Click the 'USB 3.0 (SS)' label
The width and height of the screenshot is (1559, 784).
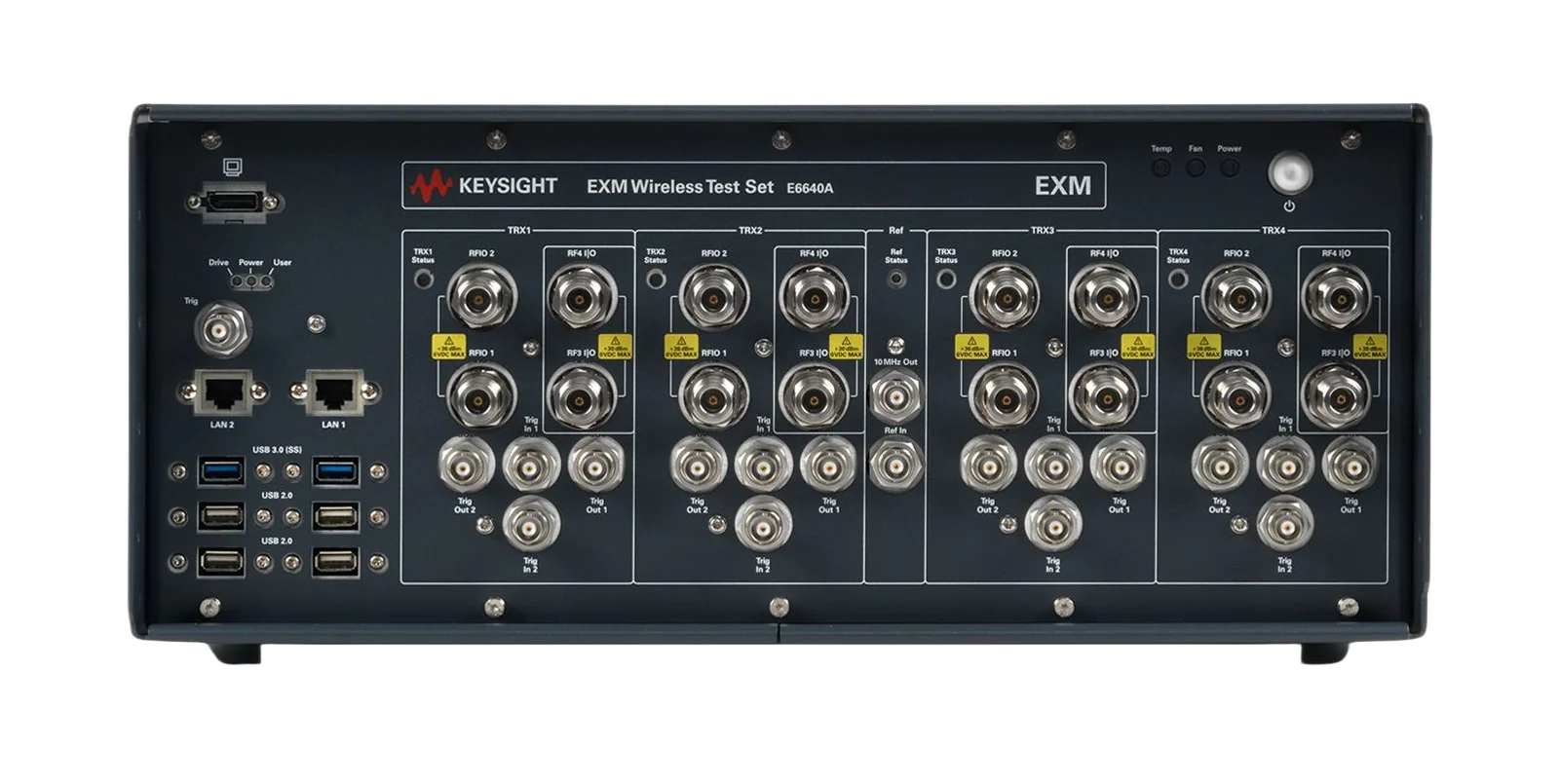277,450
